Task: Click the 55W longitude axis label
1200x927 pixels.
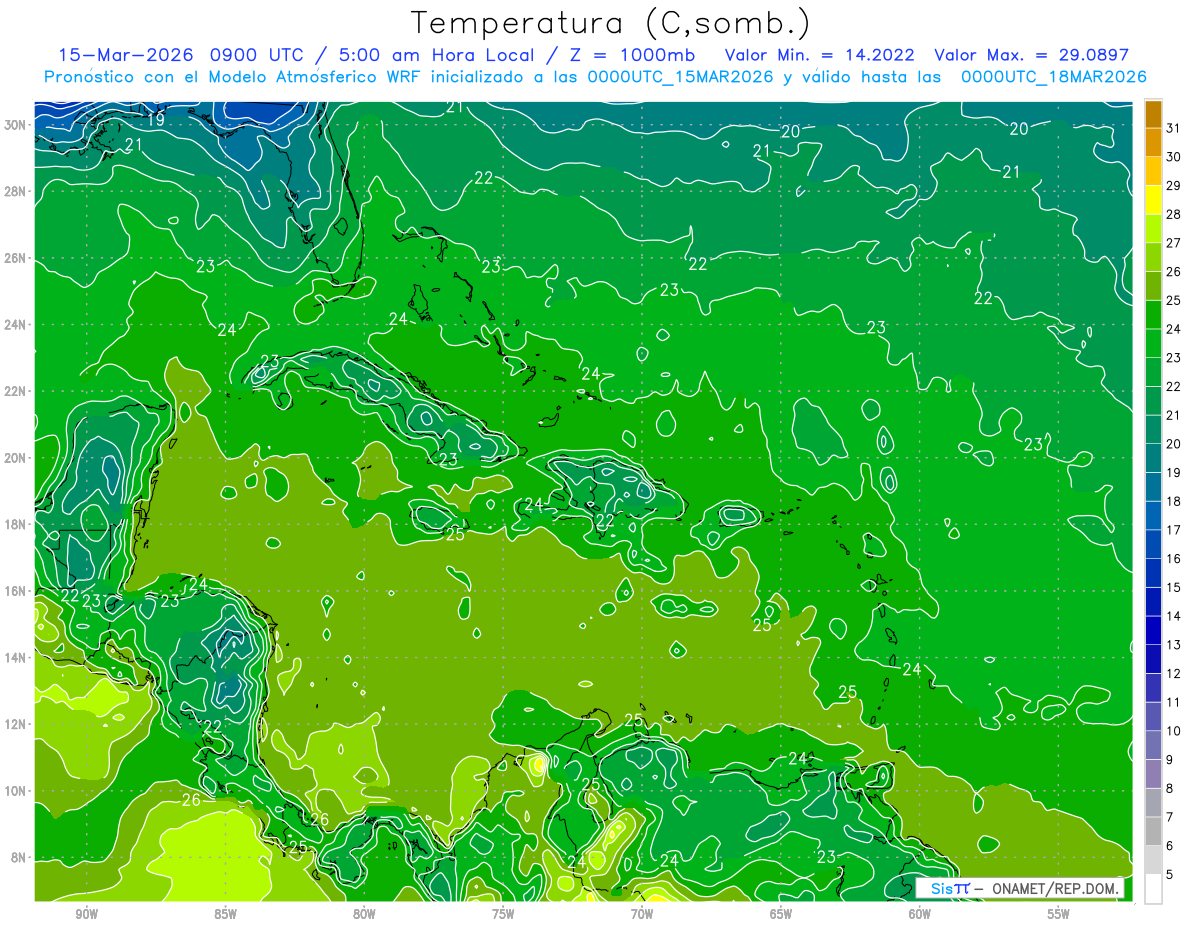Action: (1058, 915)
